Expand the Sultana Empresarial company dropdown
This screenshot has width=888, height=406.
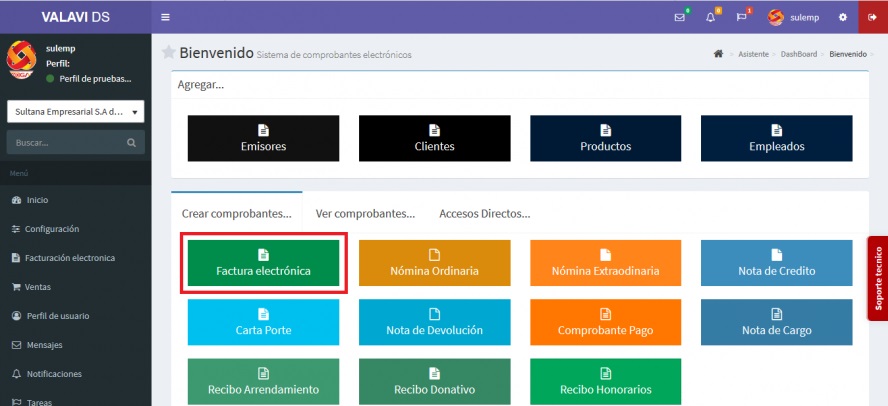76,112
